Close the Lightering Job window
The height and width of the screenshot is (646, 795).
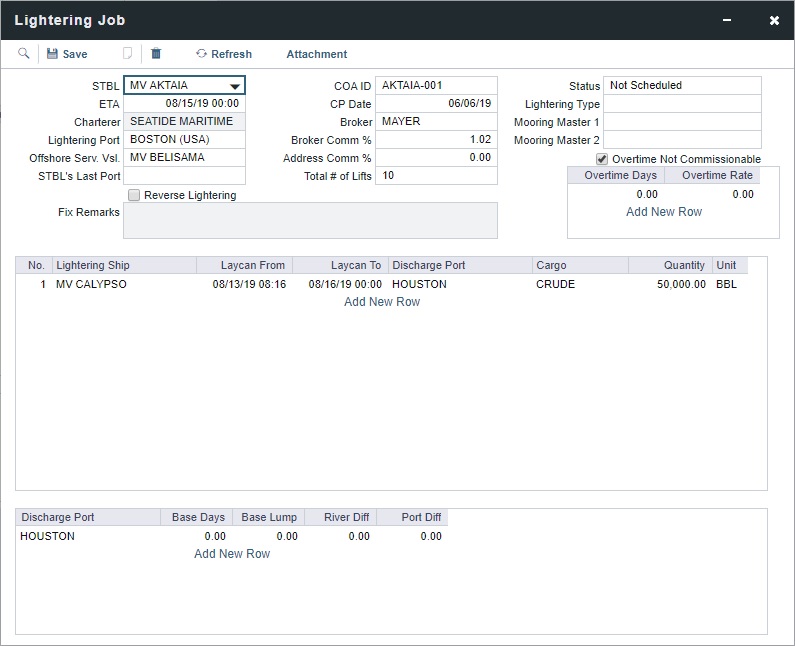click(774, 20)
